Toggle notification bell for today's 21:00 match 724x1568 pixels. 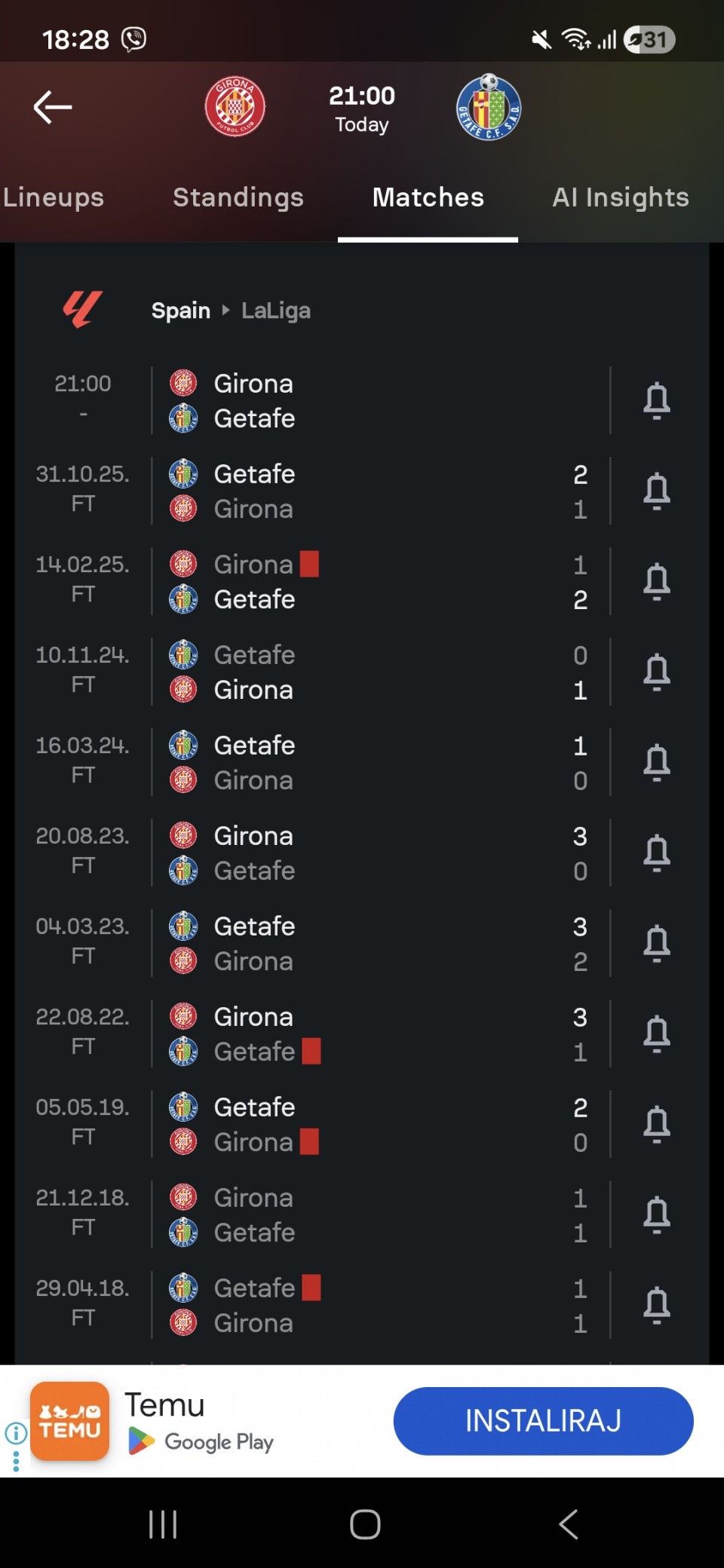click(x=656, y=400)
